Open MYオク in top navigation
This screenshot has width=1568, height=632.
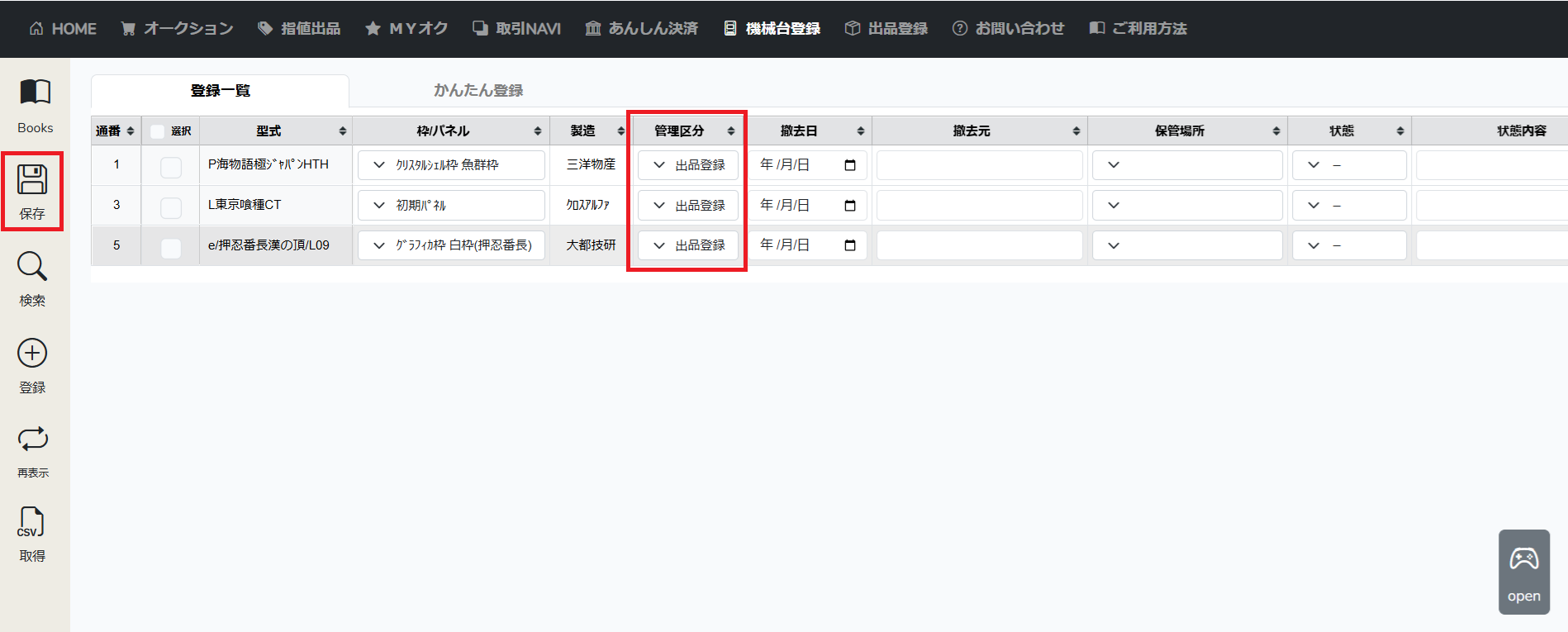point(406,29)
